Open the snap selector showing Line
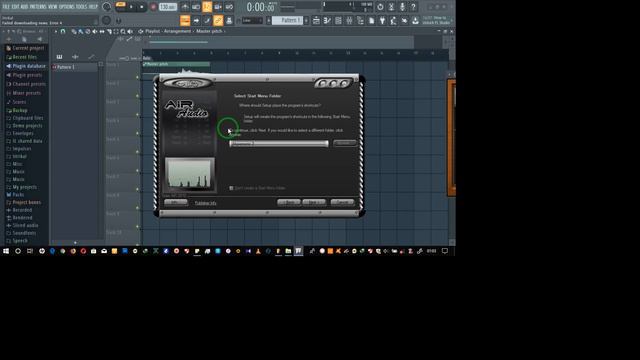 pyautogui.click(x=252, y=20)
